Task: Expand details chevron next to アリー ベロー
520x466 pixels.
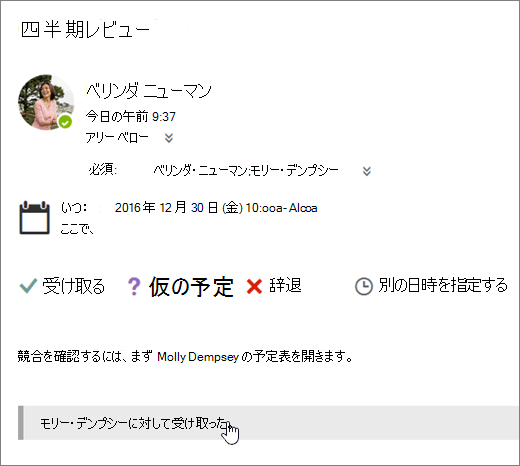Action: 169,138
